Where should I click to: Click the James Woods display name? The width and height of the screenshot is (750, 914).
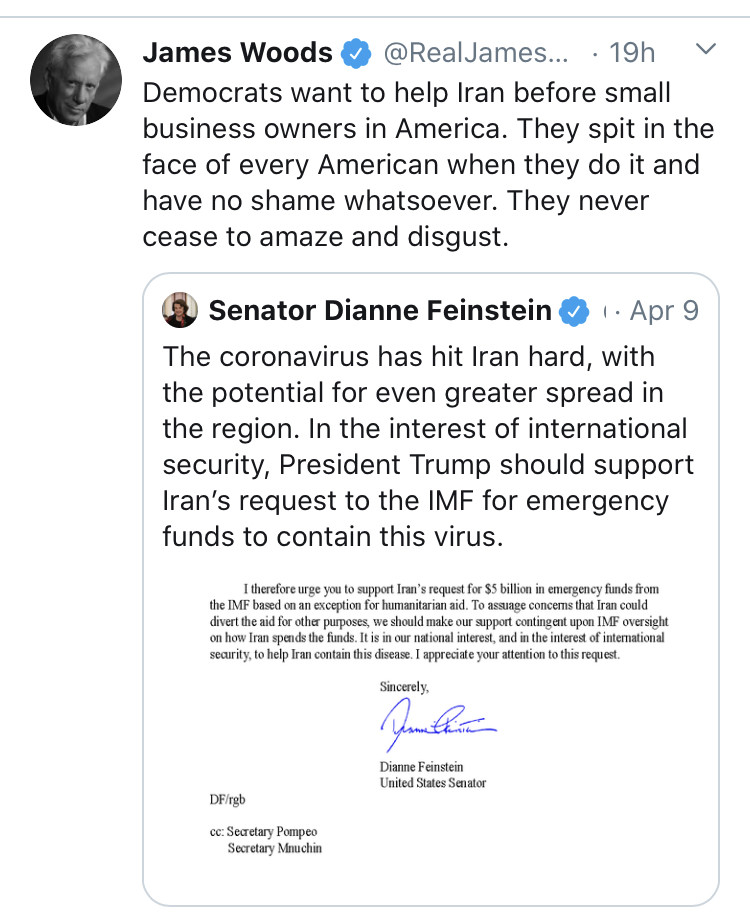point(238,52)
